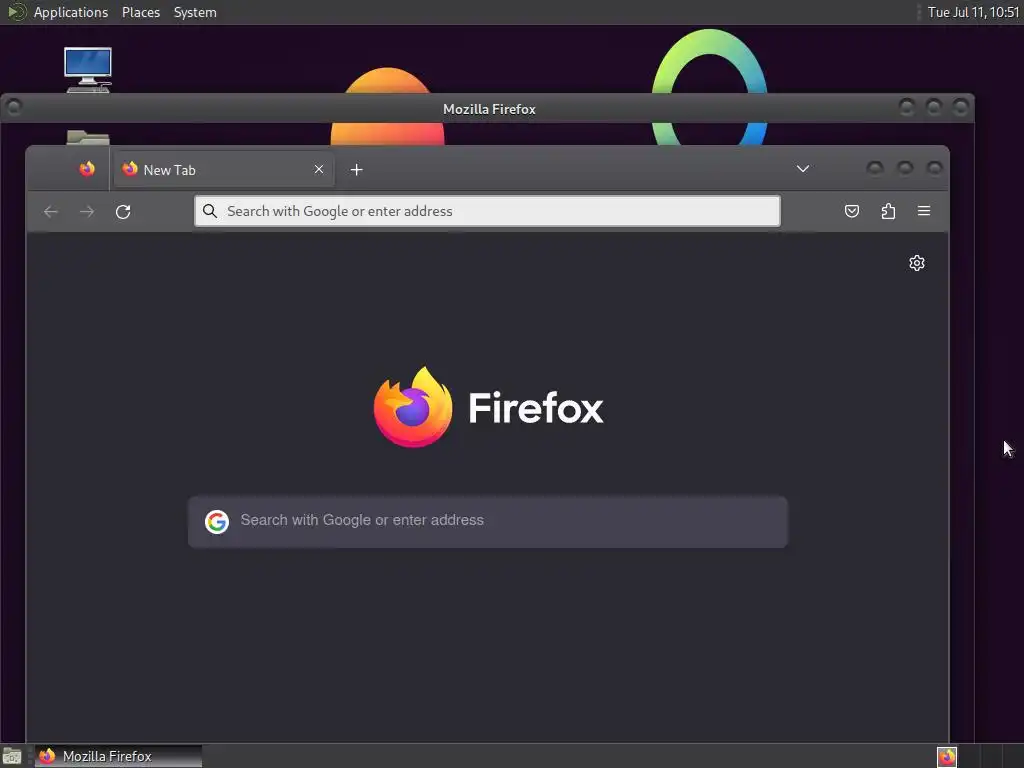
Task: Maximize the inner Firefox browser window
Action: [905, 168]
